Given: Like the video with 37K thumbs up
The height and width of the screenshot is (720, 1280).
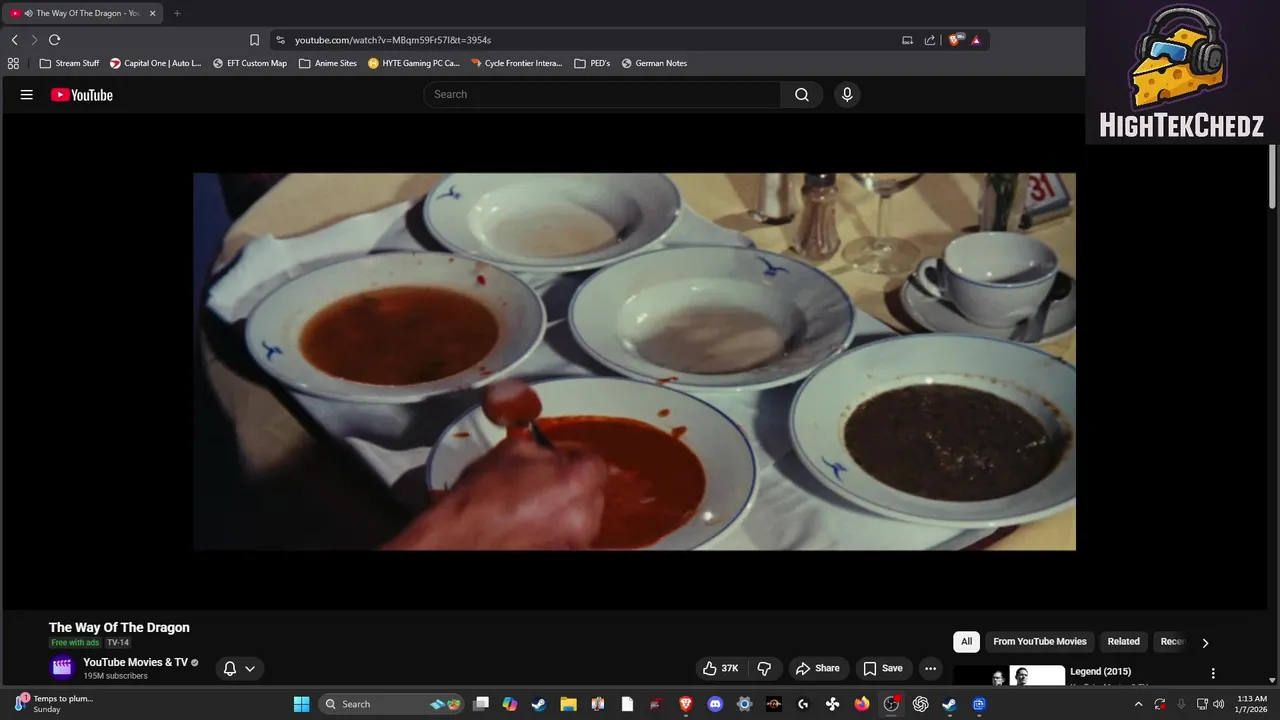Looking at the screenshot, I should [720, 668].
